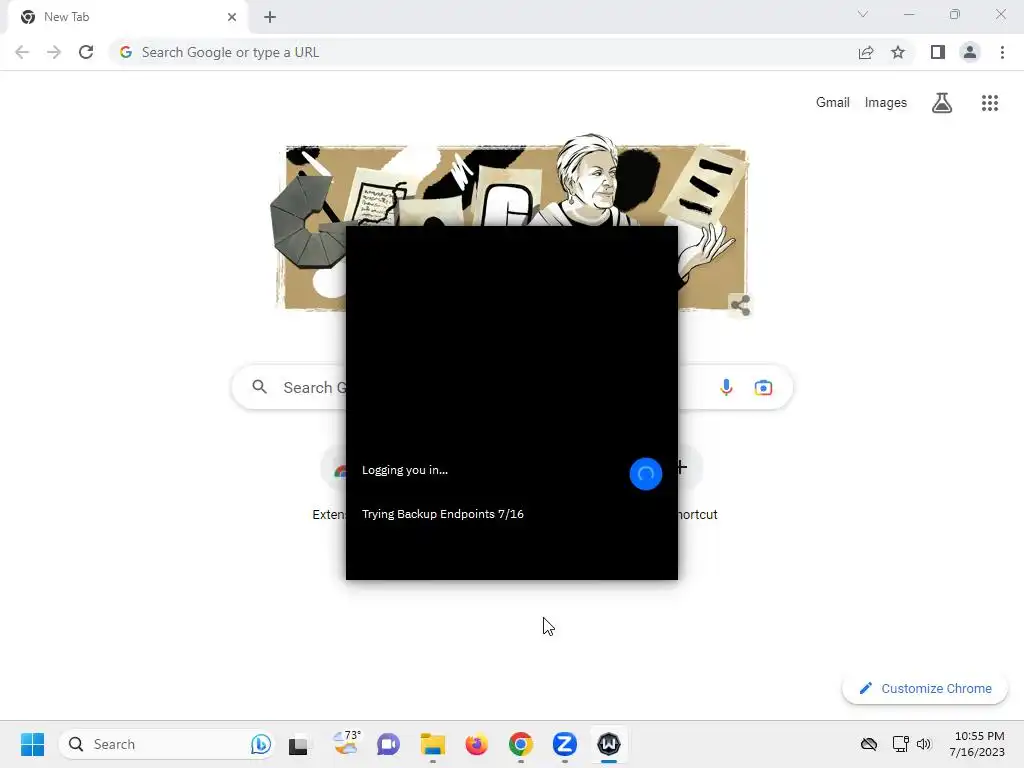Open the volume speaker tray icon
The width and height of the screenshot is (1024, 768).
(x=923, y=744)
